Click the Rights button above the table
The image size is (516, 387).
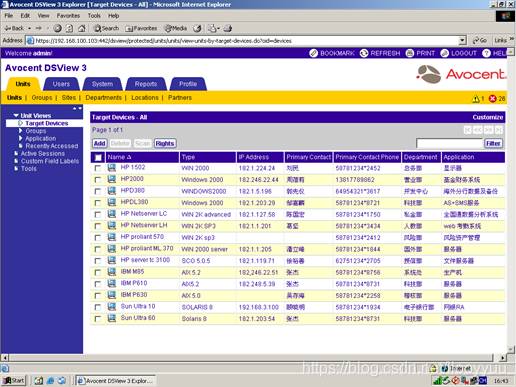pos(165,144)
